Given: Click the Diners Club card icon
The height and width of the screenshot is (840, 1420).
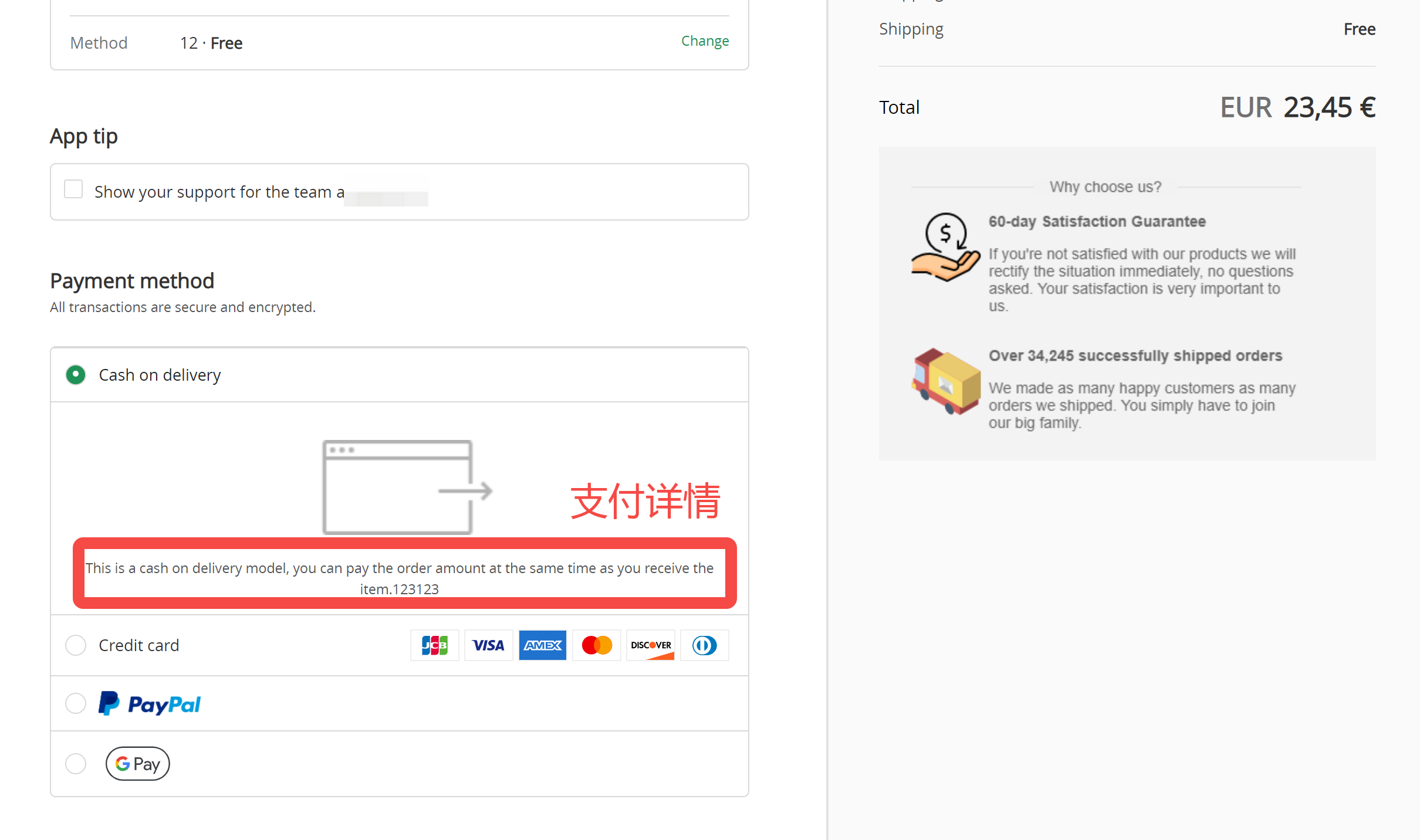Looking at the screenshot, I should pyautogui.click(x=704, y=645).
